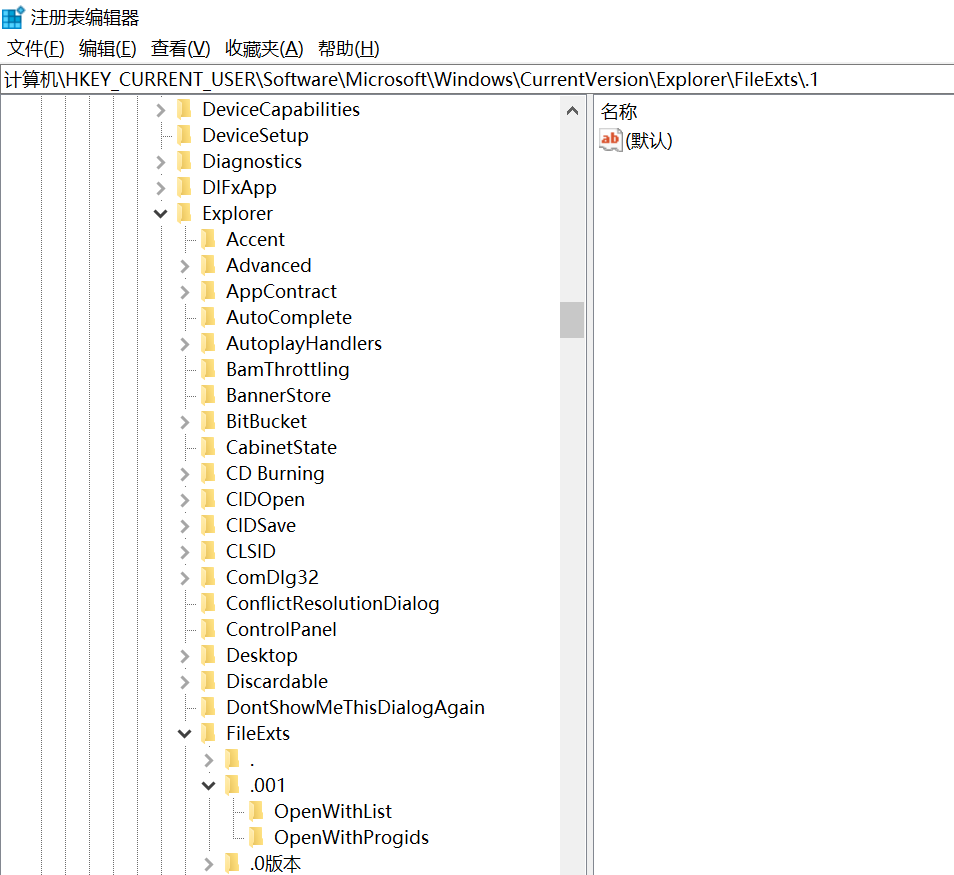Screen dimensions: 954x875
Task: Expand the BitBucket key
Action: pos(185,422)
